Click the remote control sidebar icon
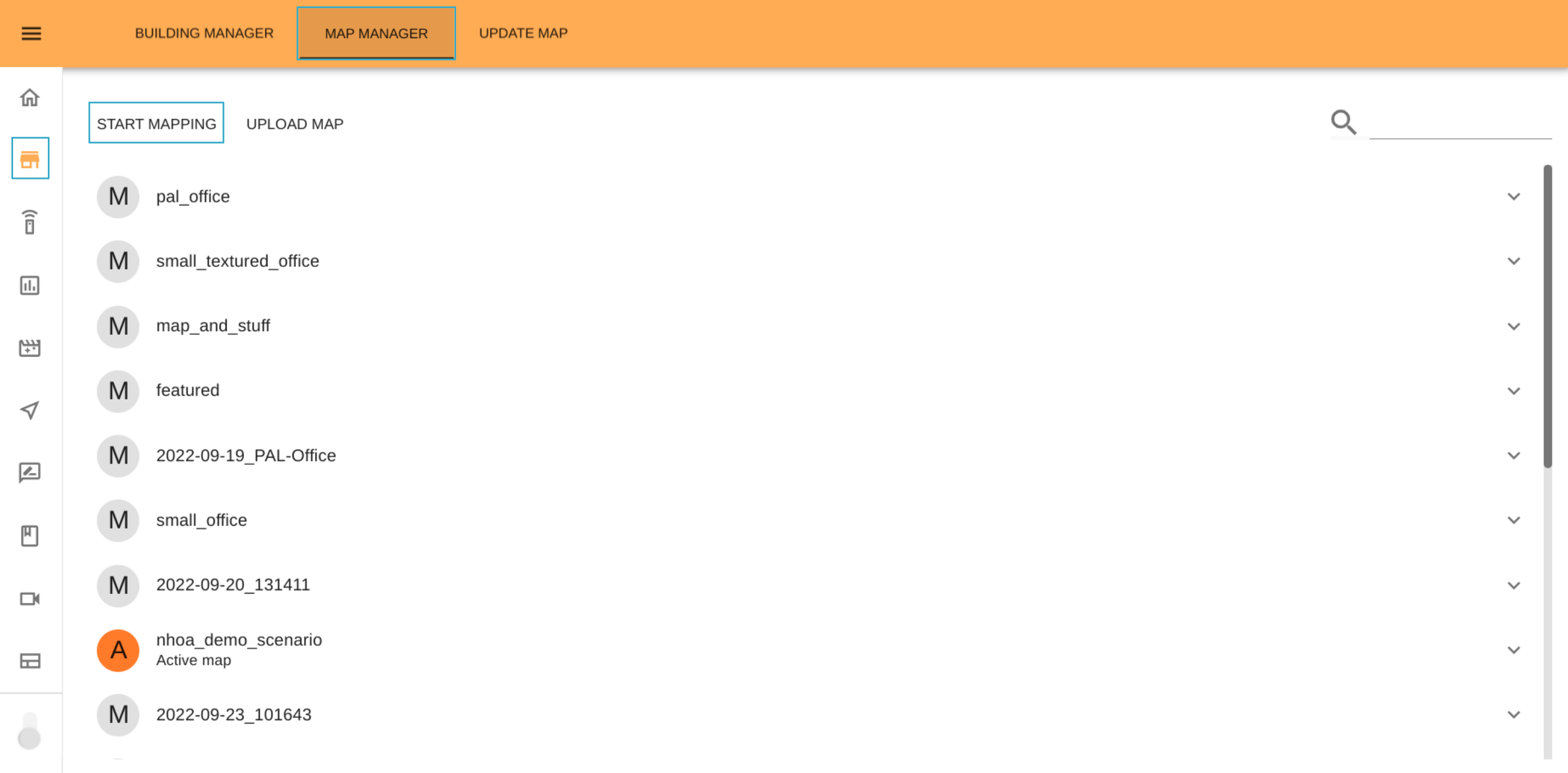Image resolution: width=1568 pixels, height=773 pixels. (30, 222)
